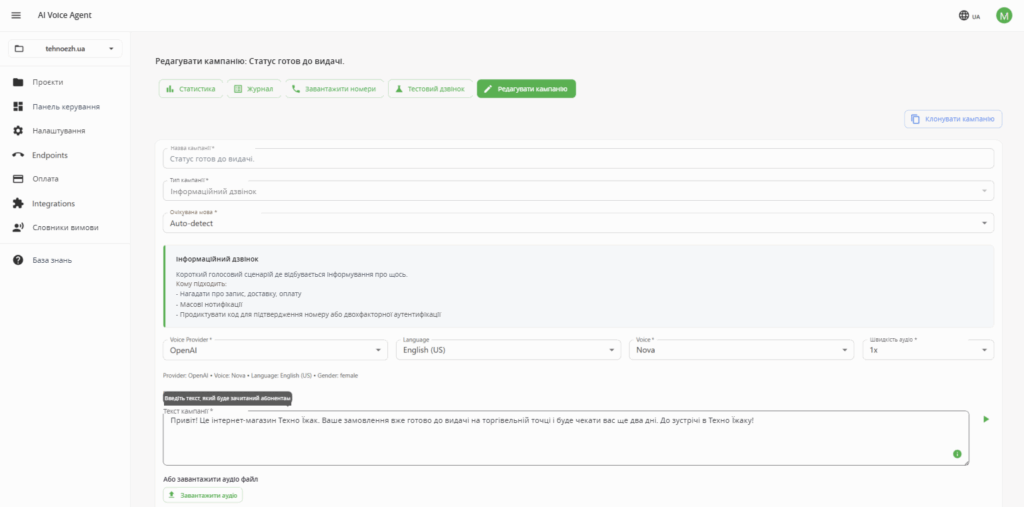The image size is (1024, 507).
Task: Expand the tehnoezh.ua project selector
Action: point(65,48)
